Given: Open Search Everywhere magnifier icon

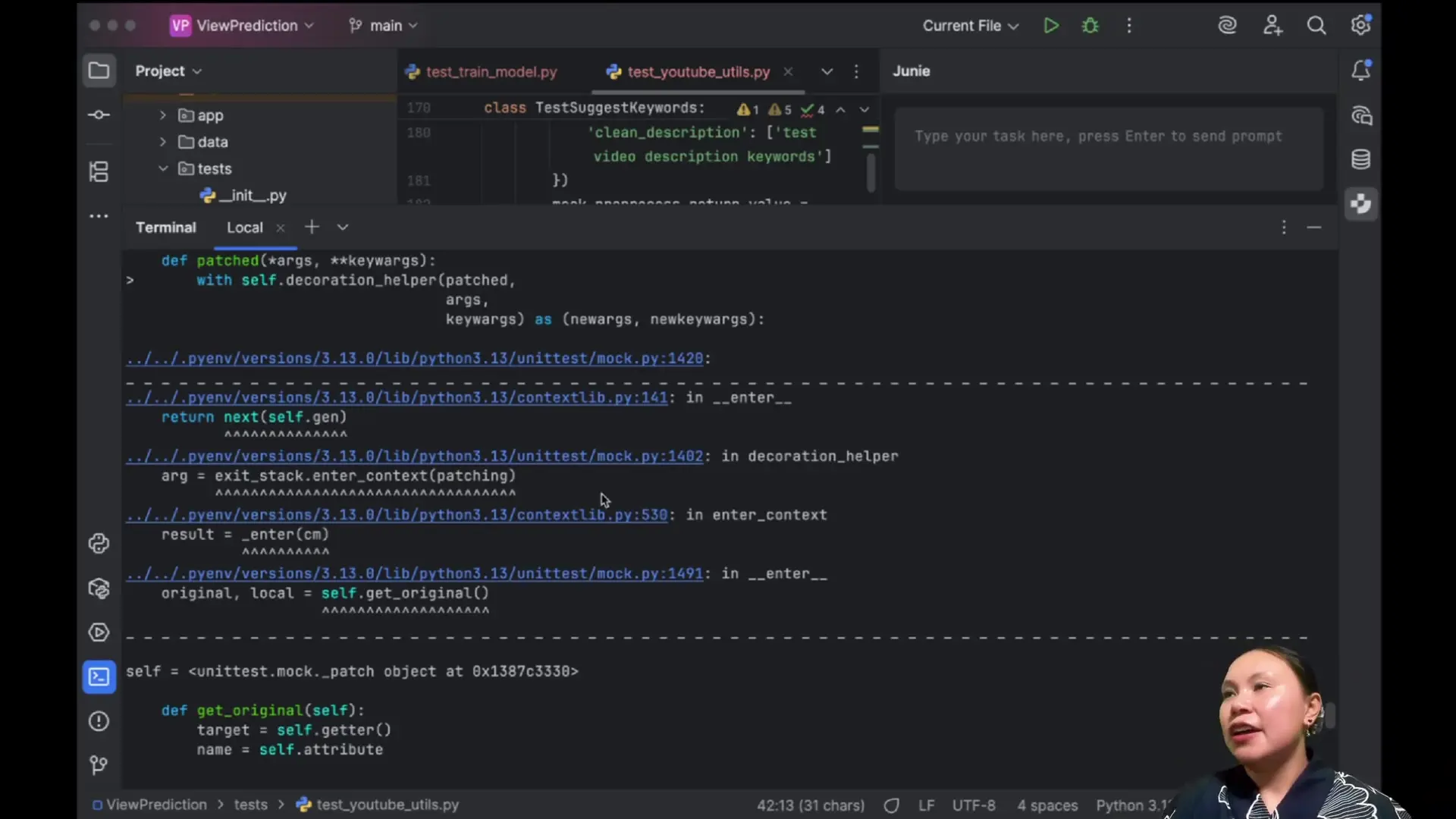Looking at the screenshot, I should click(x=1316, y=26).
